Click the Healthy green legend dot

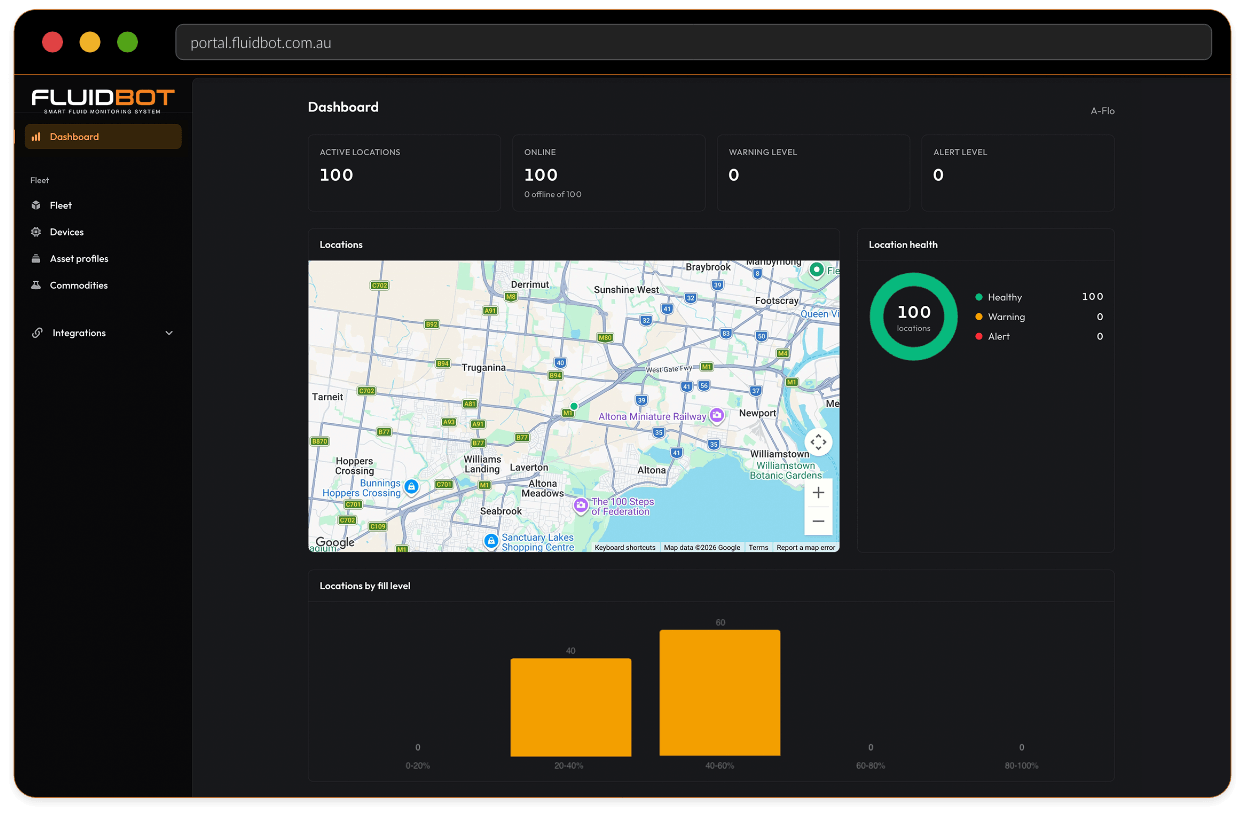[979, 297]
